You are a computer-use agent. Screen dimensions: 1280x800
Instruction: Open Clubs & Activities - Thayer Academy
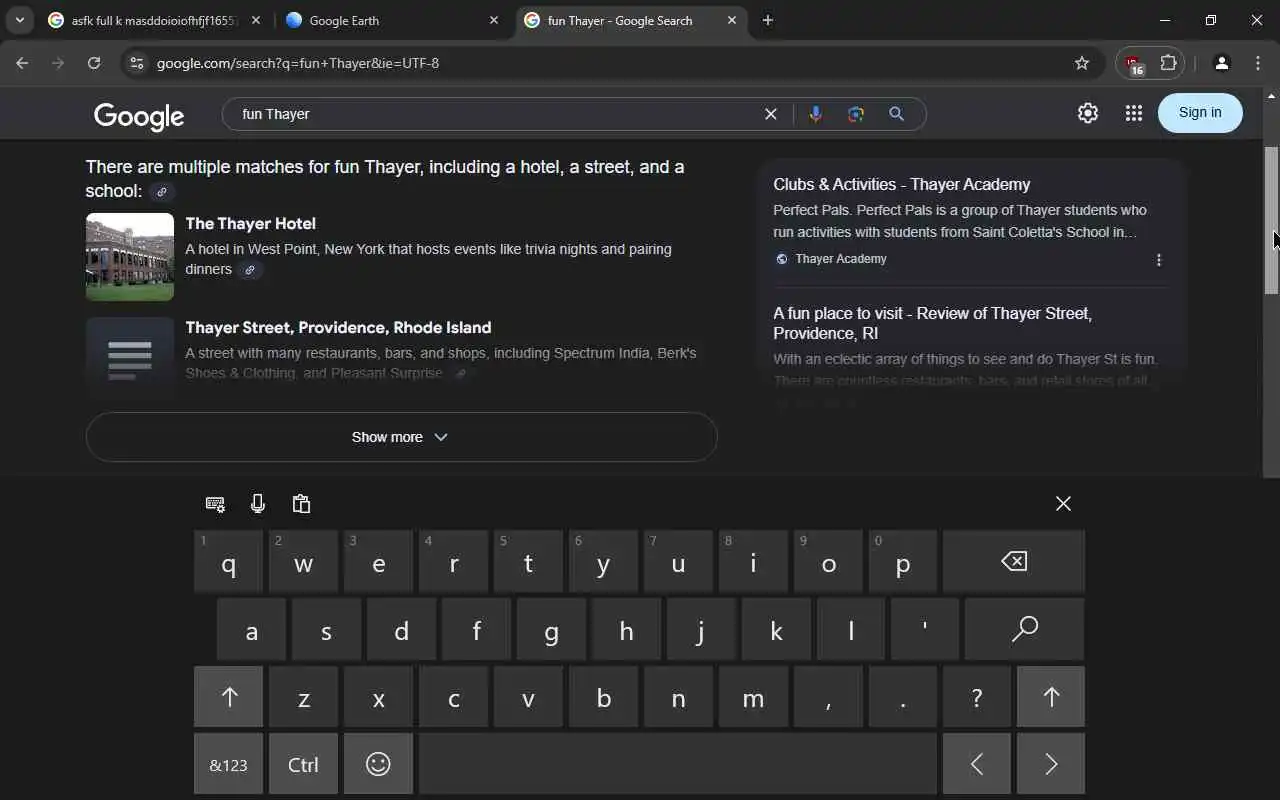pyautogui.click(x=901, y=184)
